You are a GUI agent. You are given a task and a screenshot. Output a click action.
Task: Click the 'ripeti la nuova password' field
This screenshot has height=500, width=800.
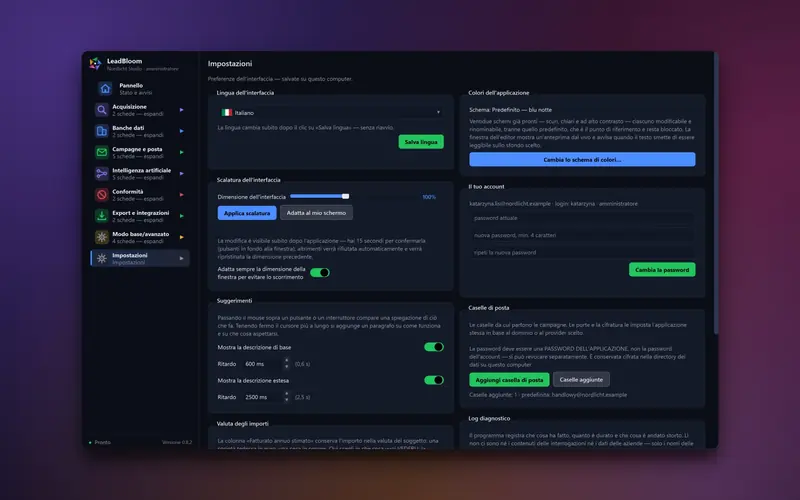pos(582,253)
